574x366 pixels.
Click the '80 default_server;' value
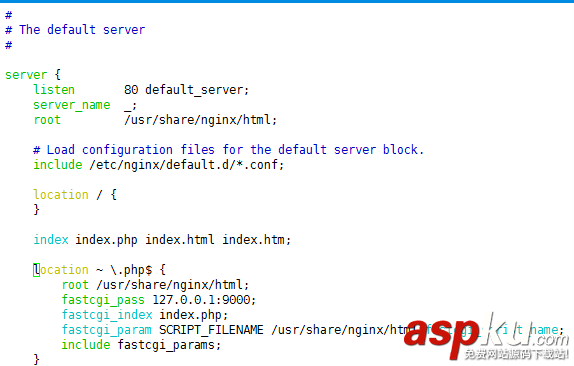[186, 90]
